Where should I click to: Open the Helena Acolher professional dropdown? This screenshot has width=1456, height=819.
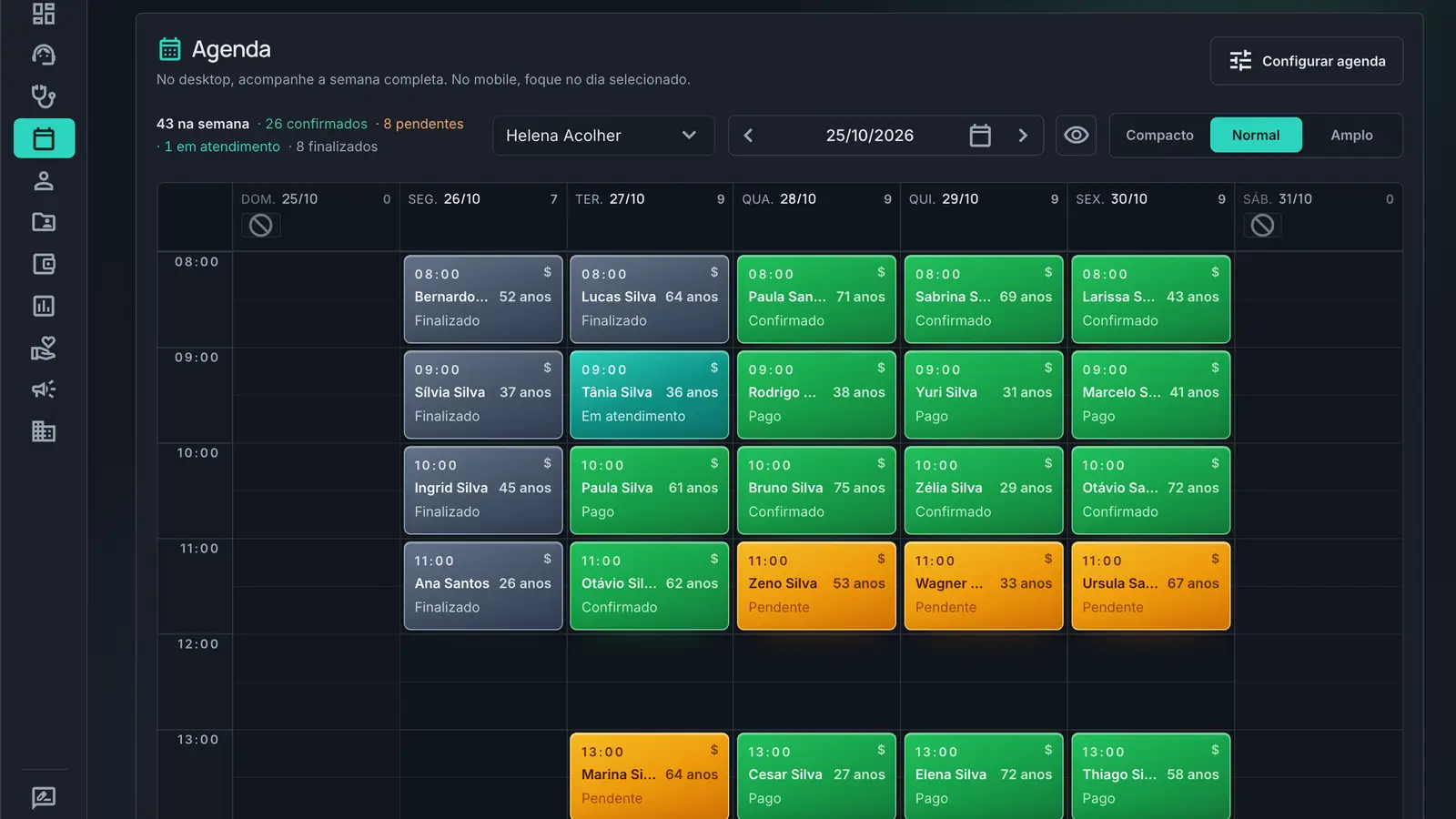(x=603, y=136)
